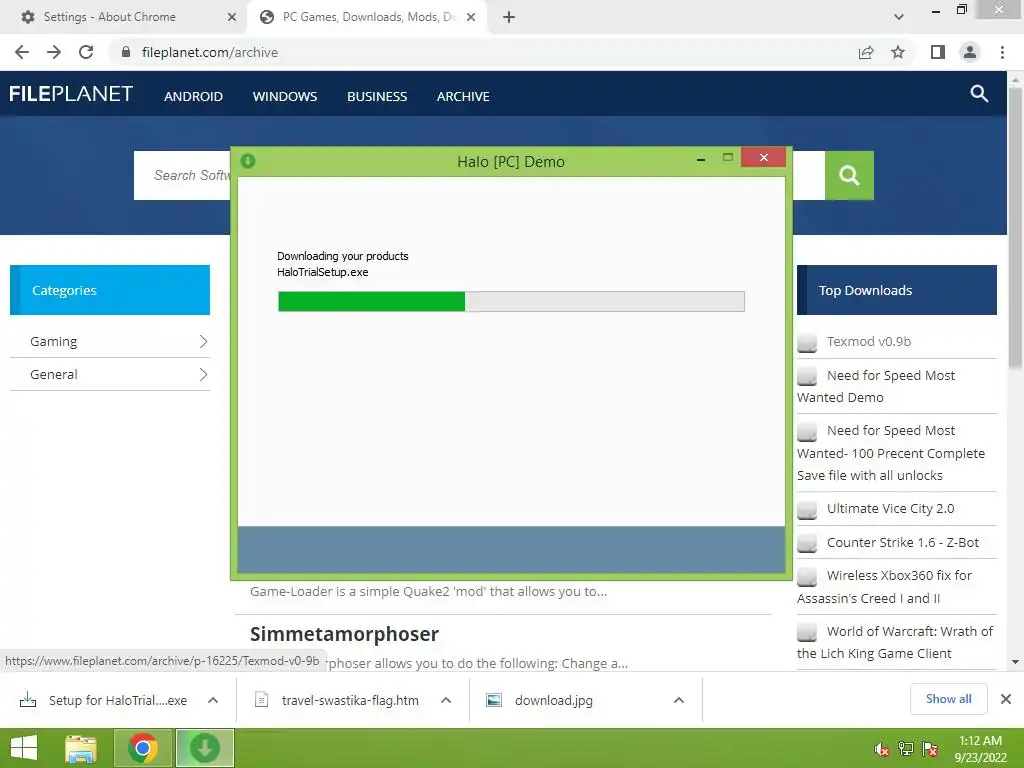Reload the fileplanet page
1024x768 pixels.
[86, 52]
